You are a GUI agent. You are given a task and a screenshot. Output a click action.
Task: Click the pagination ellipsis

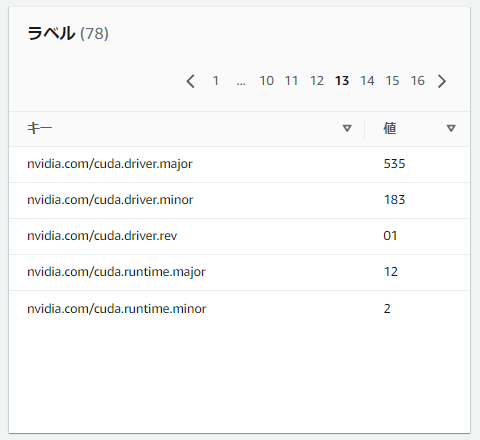click(x=241, y=83)
